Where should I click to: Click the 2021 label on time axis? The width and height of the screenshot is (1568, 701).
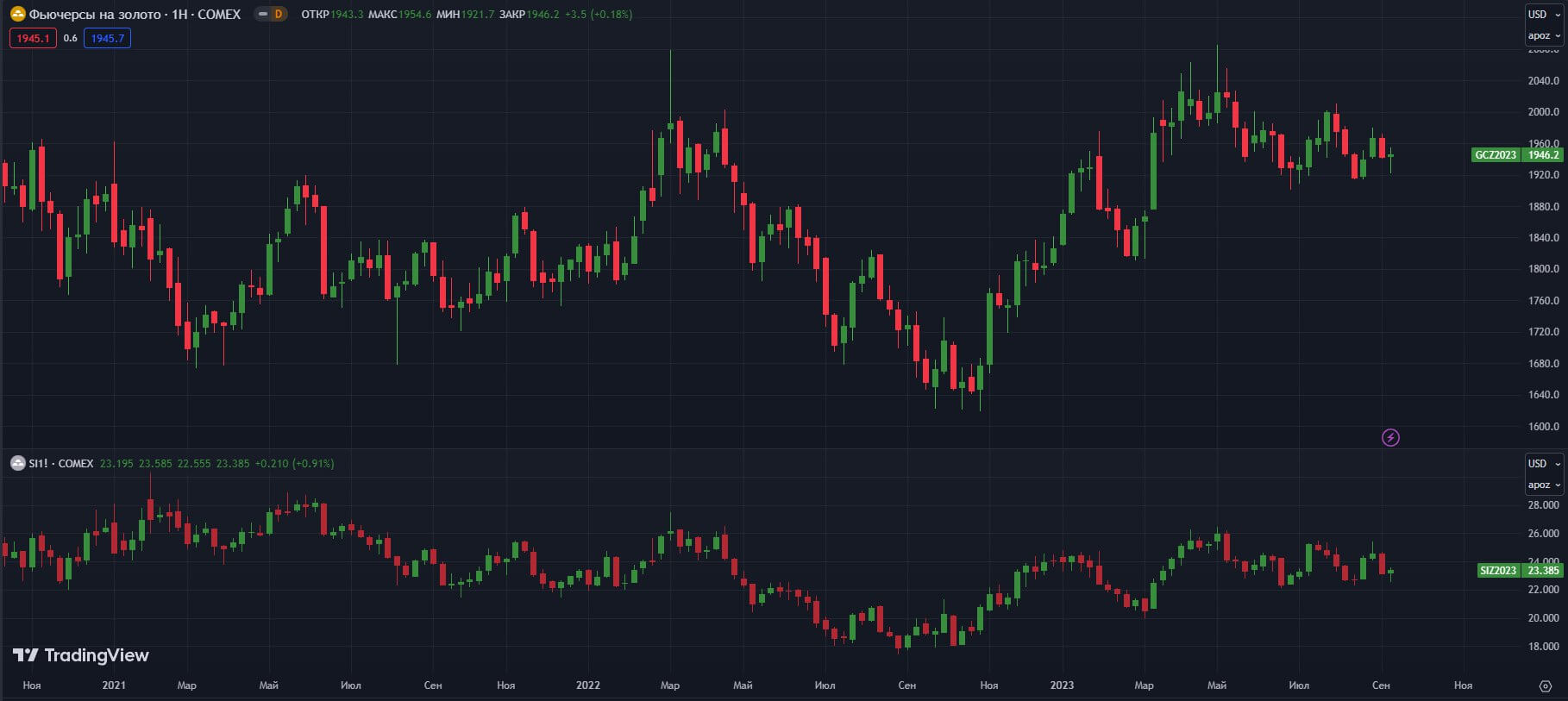pyautogui.click(x=114, y=685)
